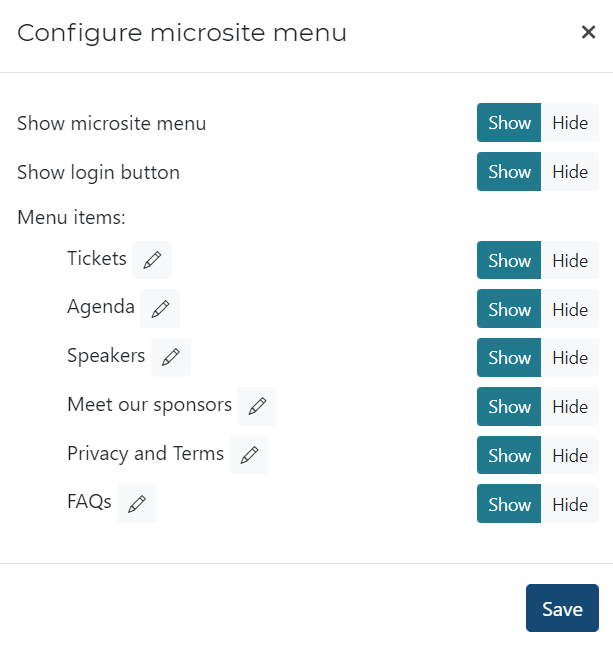Click the pencil icon next to Speakers
613x649 pixels.
[x=171, y=357]
